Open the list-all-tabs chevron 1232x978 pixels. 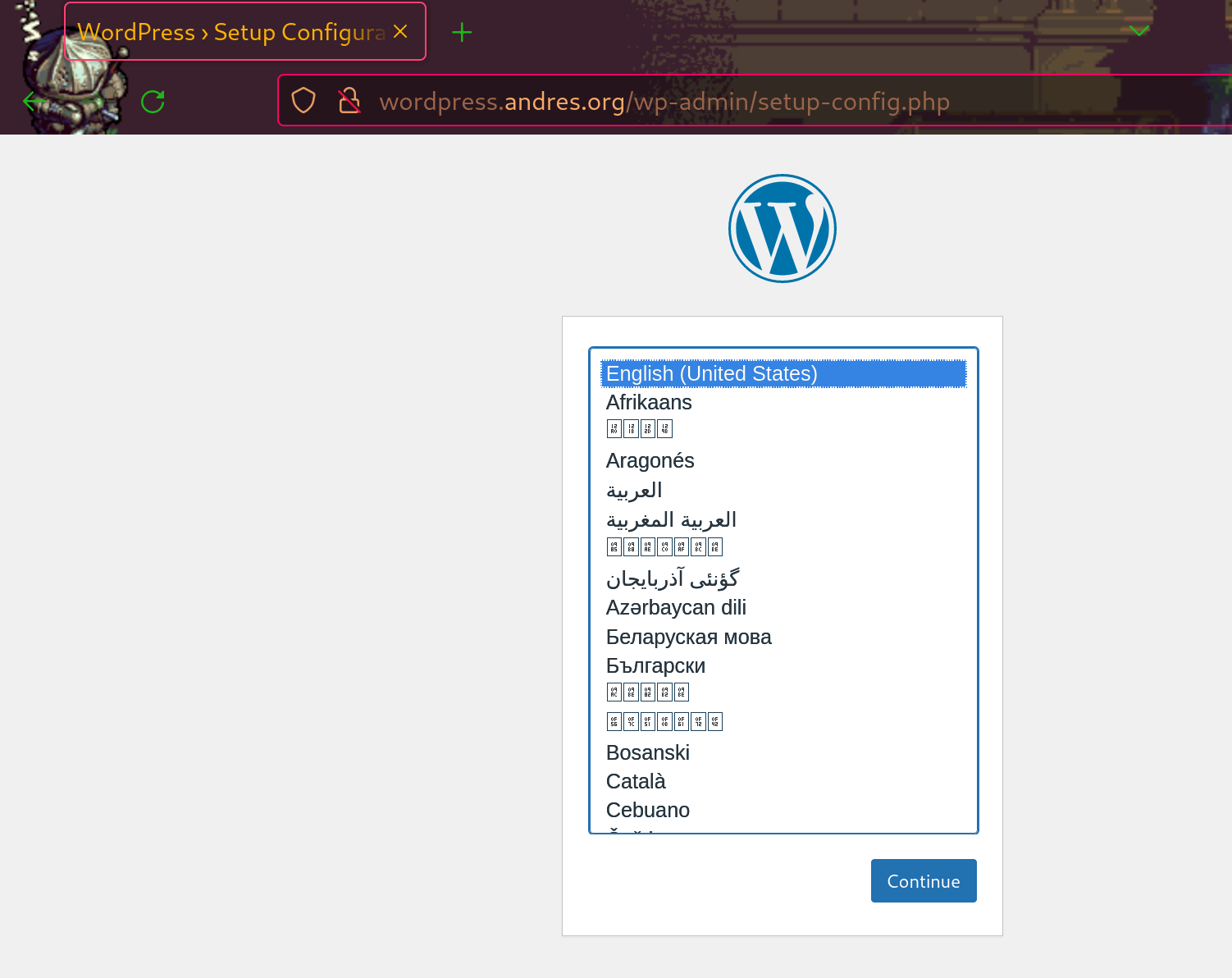pos(1139,31)
